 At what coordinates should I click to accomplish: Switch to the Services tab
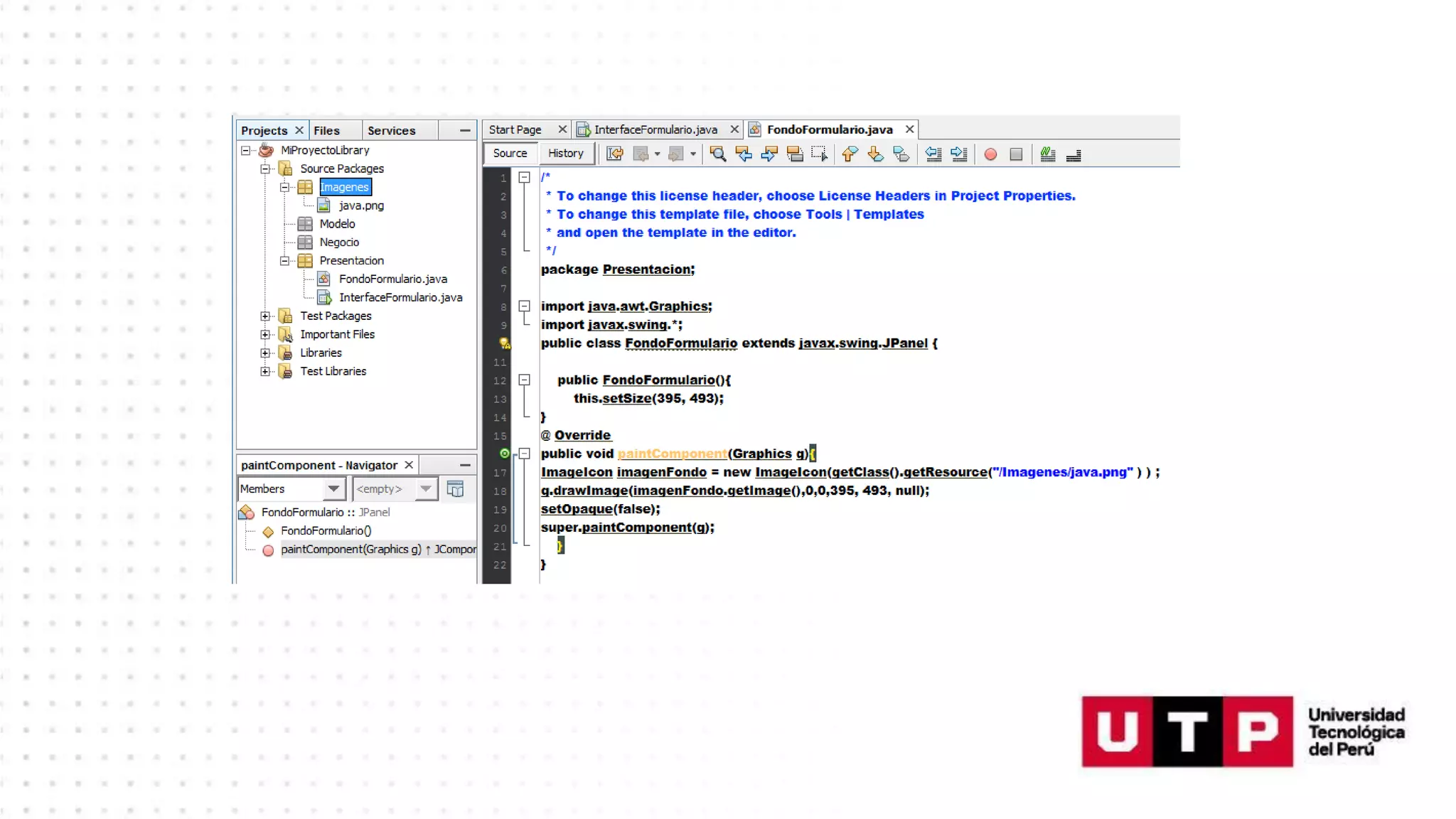click(x=391, y=131)
